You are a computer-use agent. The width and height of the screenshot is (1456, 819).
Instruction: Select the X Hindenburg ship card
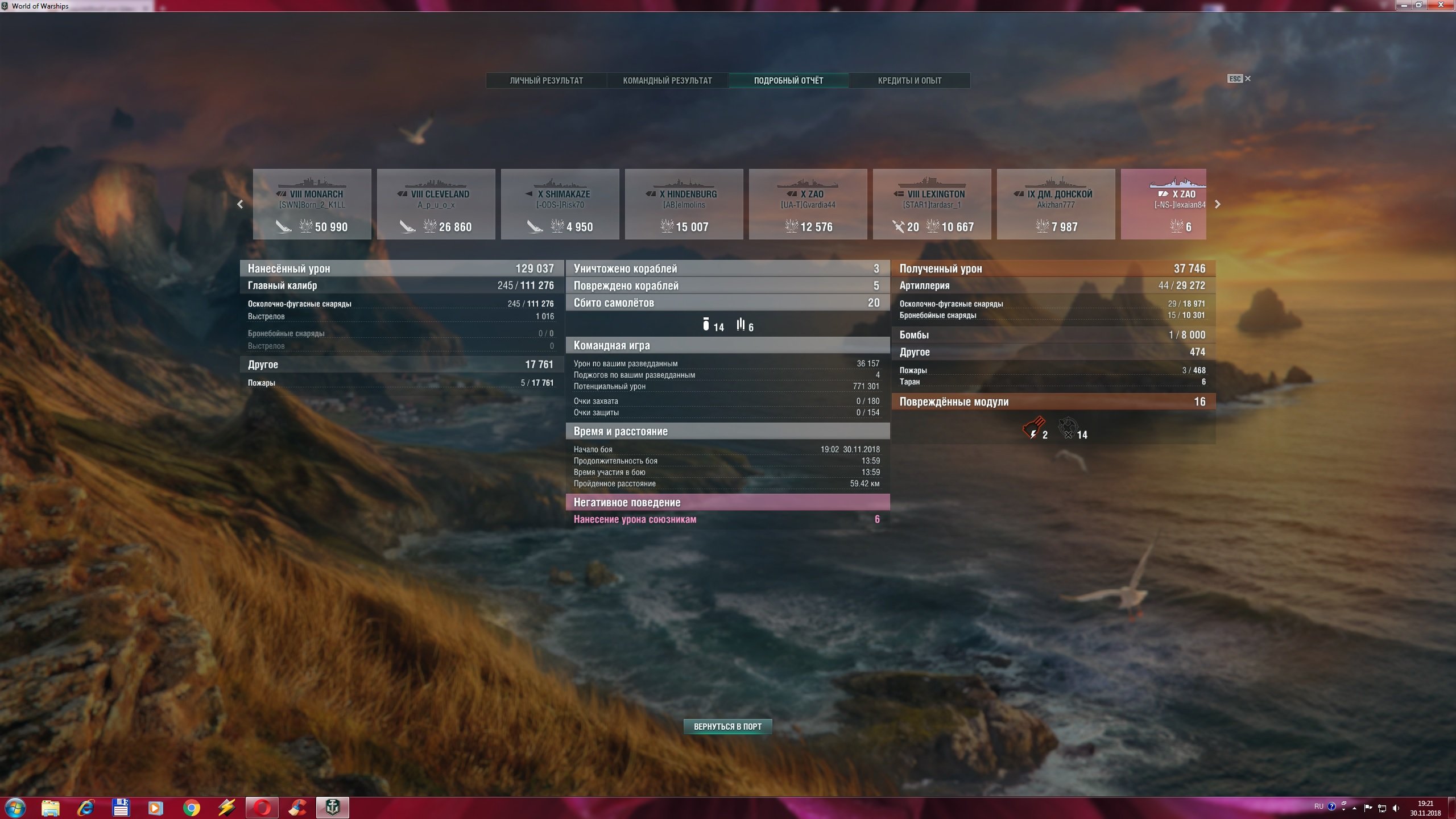coord(684,204)
